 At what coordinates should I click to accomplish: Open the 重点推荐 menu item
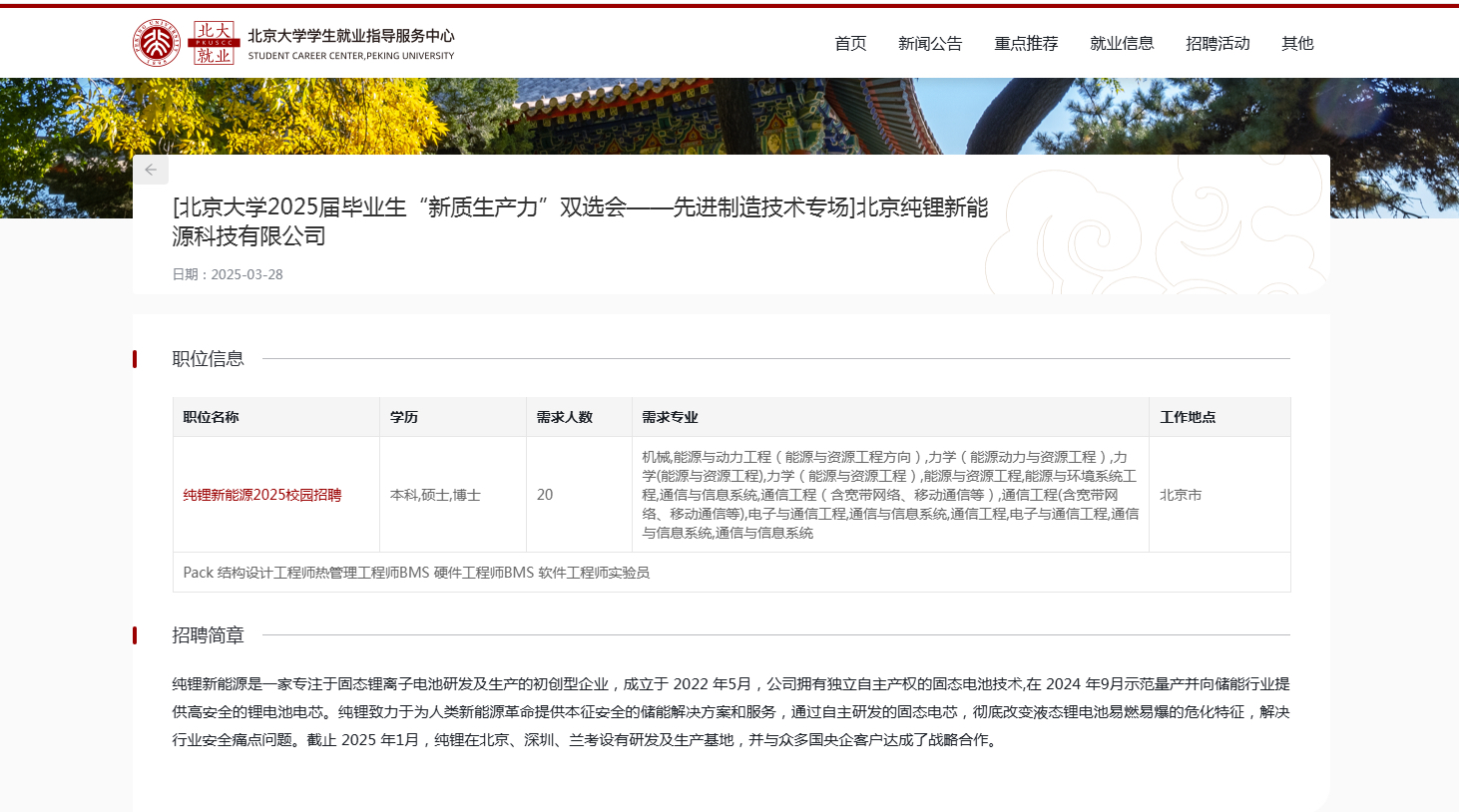(x=1026, y=43)
